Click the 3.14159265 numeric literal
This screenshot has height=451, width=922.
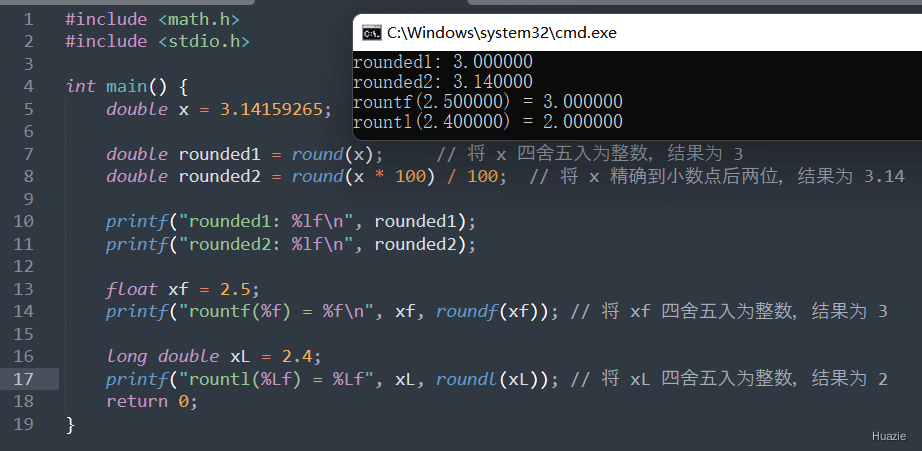pos(272,109)
